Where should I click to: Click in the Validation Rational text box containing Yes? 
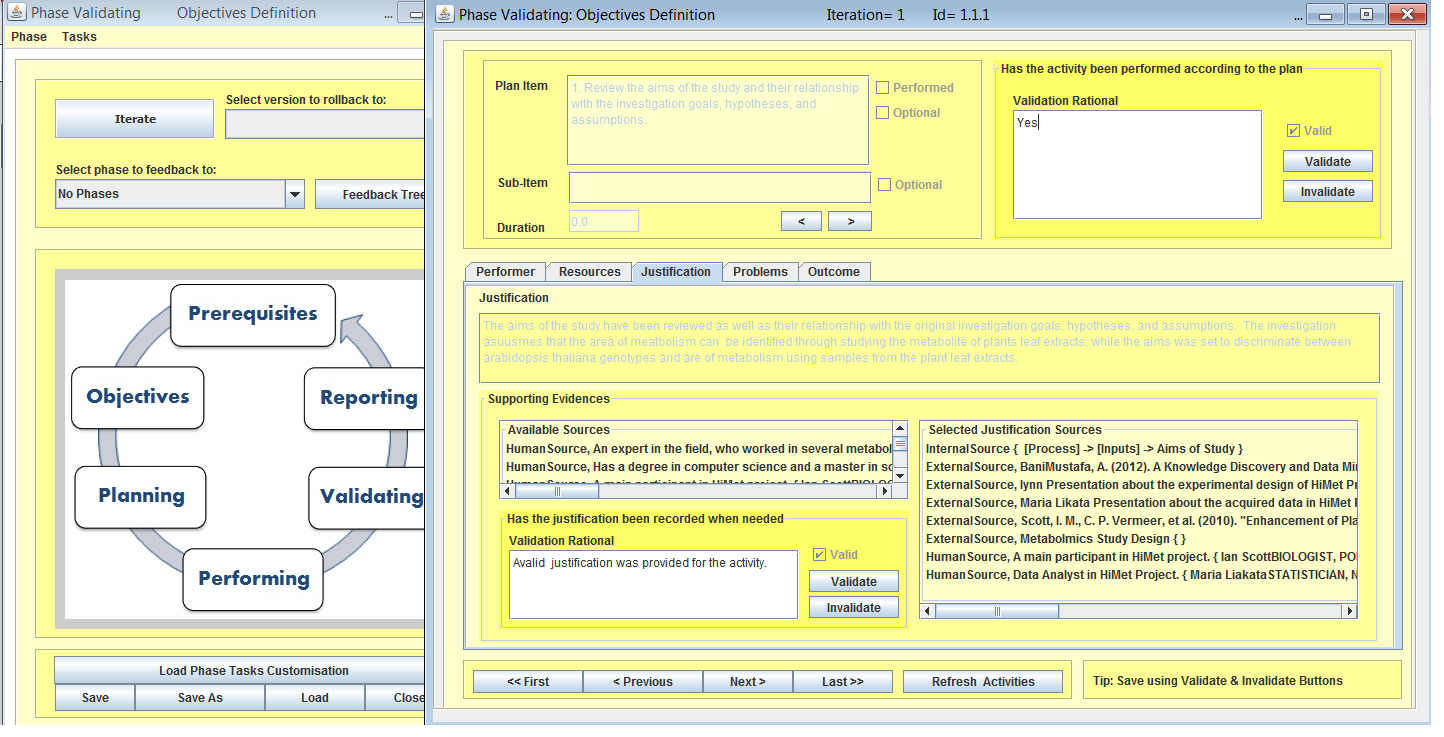coord(1136,164)
